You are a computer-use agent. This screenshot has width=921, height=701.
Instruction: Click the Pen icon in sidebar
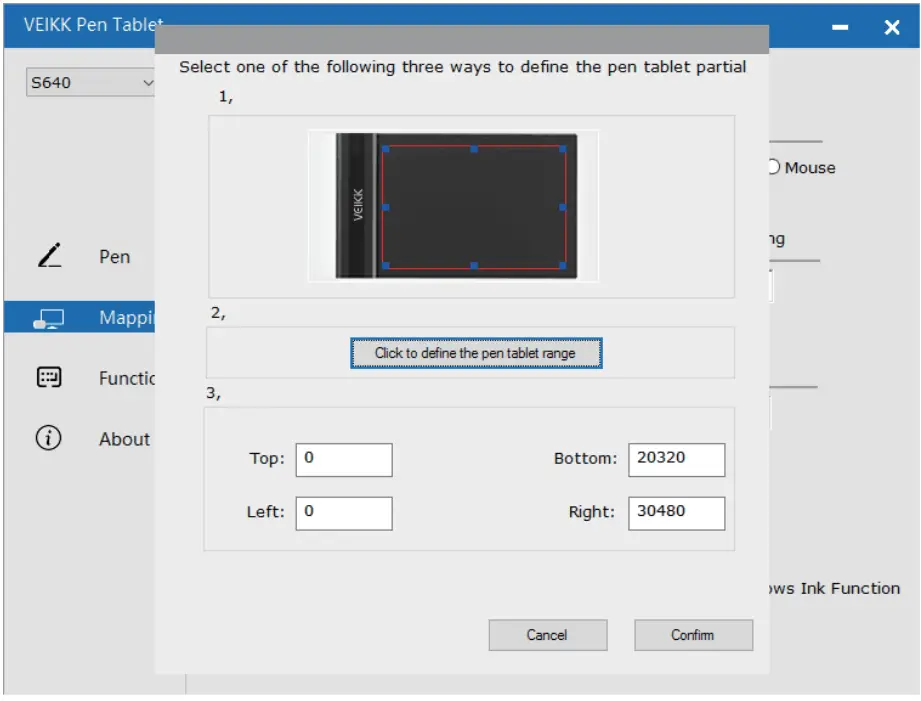(50, 256)
